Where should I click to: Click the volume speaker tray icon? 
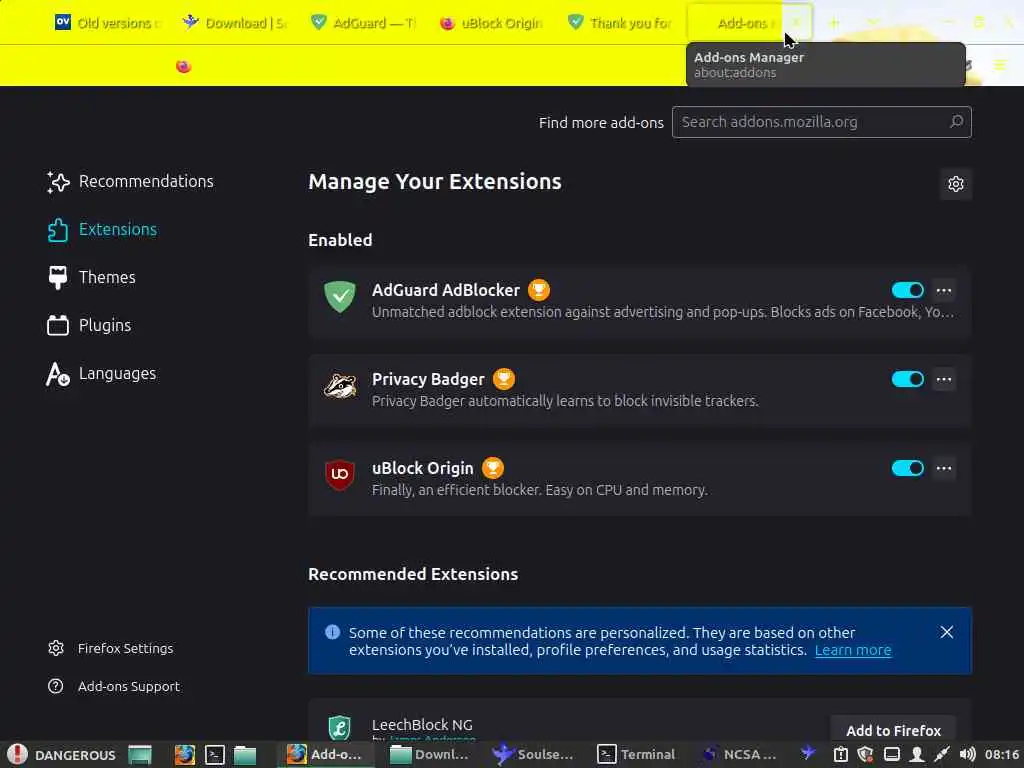tap(967, 754)
